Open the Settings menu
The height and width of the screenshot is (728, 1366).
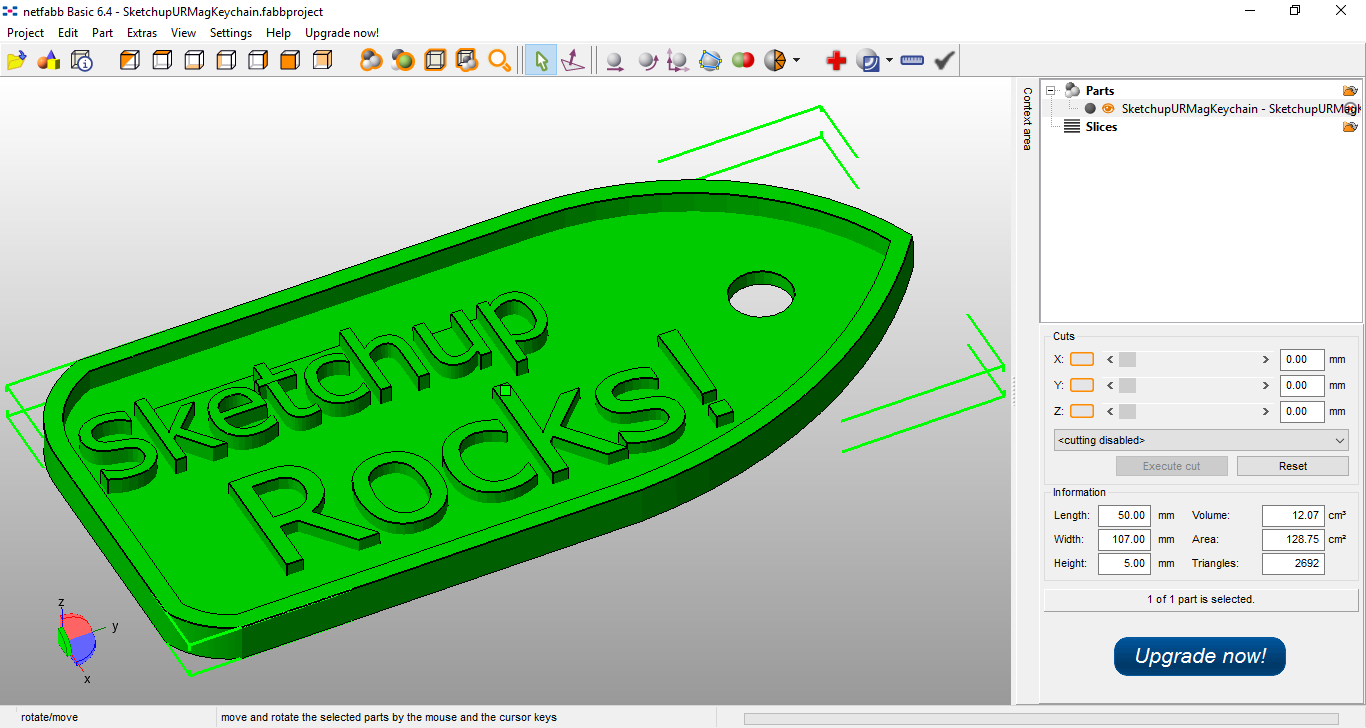231,33
